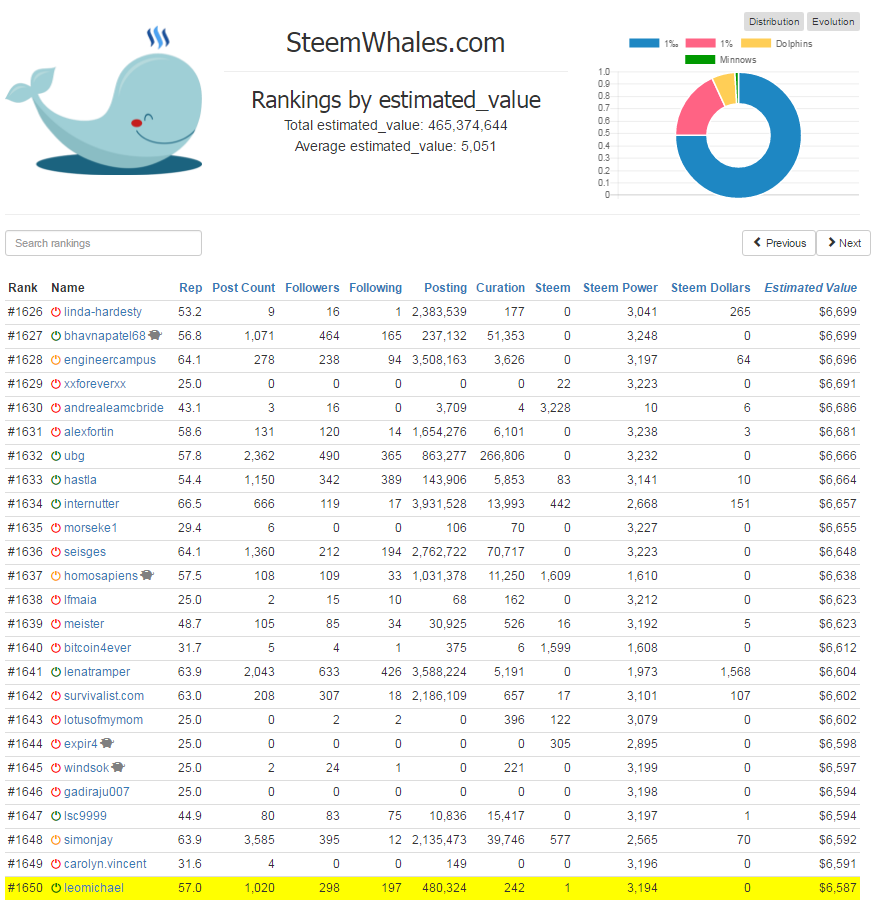
Task: Sort table by Steem Power column
Action: [620, 287]
